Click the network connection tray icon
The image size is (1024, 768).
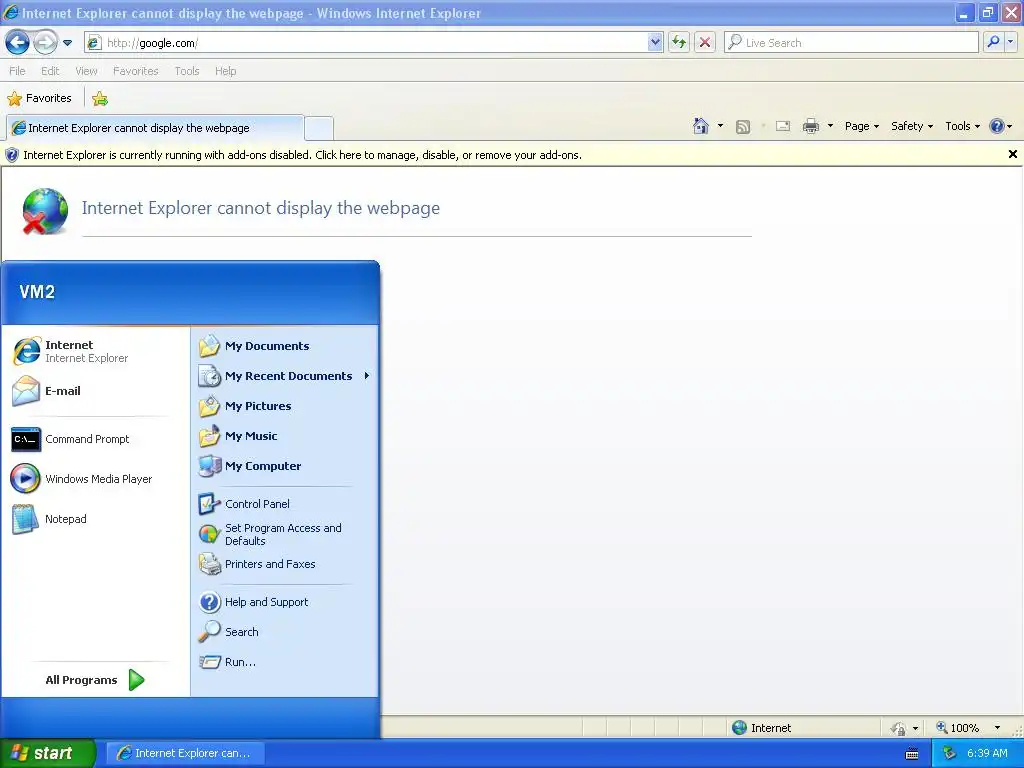950,753
